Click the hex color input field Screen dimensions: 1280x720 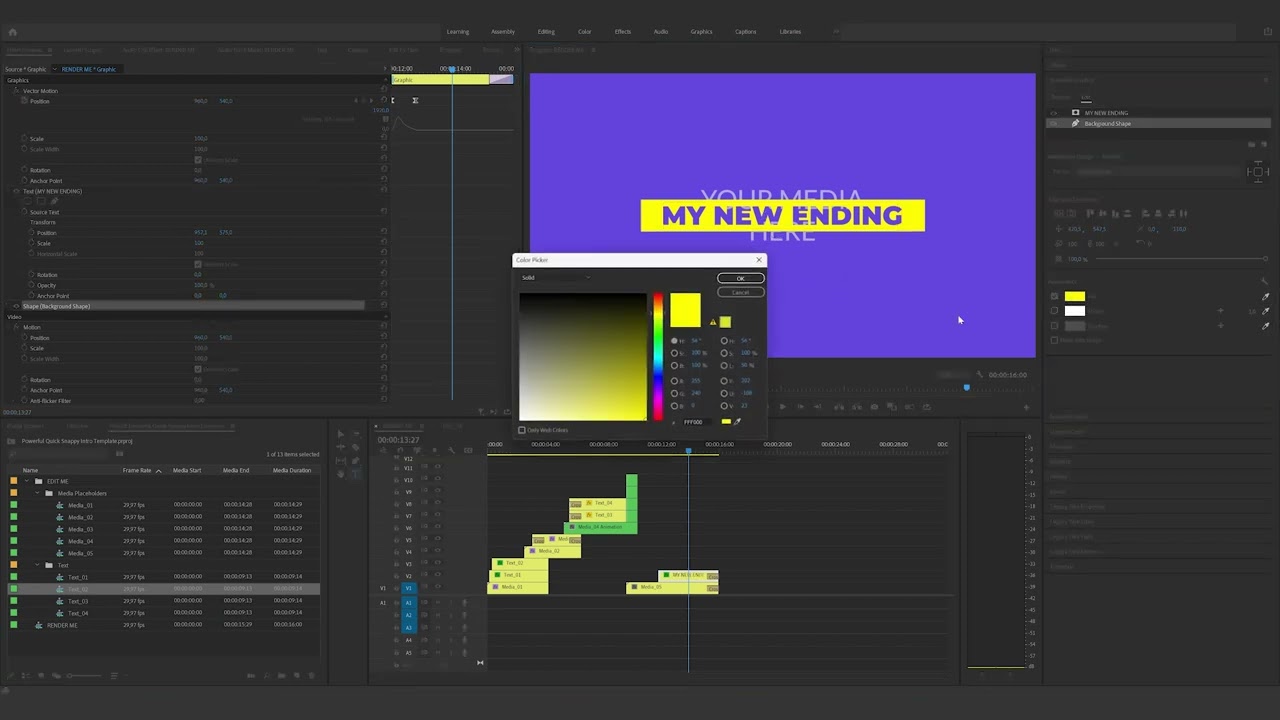coord(696,422)
